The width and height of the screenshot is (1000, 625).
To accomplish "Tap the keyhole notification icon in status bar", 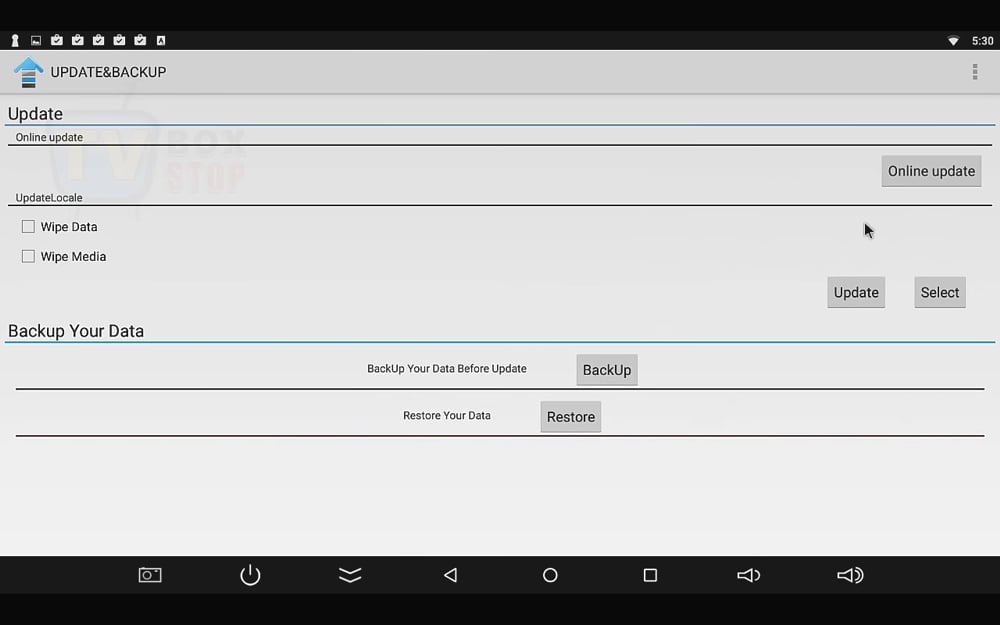I will coord(15,41).
